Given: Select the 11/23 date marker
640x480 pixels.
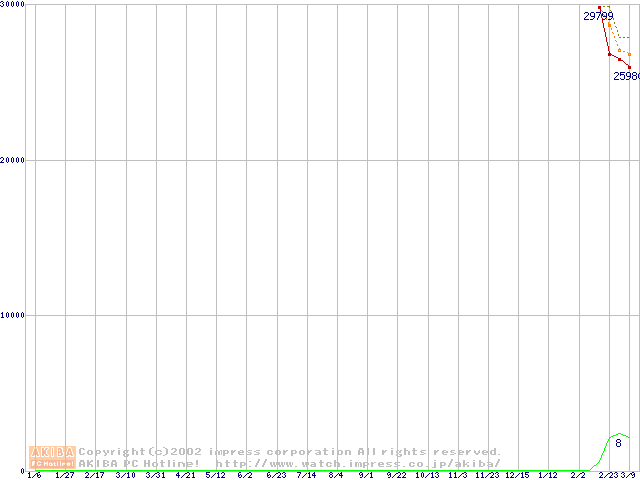Looking at the screenshot, I should pyautogui.click(x=487, y=475).
